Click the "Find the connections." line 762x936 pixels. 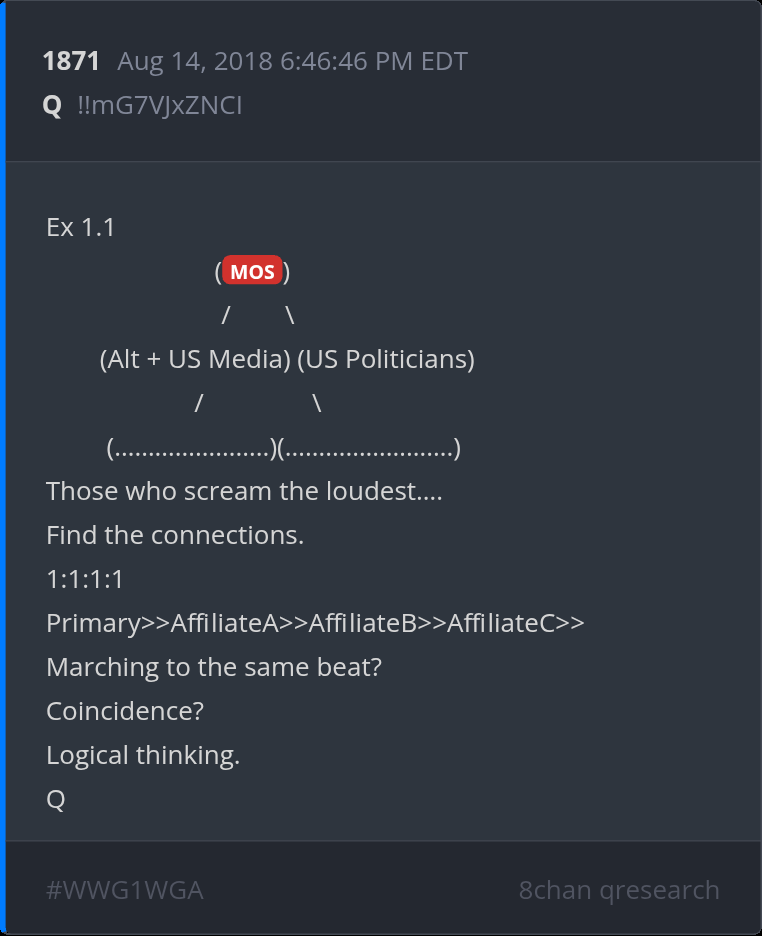[175, 535]
